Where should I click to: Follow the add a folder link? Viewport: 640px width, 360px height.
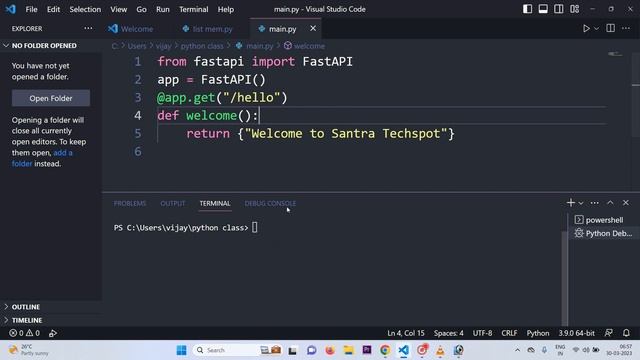(42, 158)
